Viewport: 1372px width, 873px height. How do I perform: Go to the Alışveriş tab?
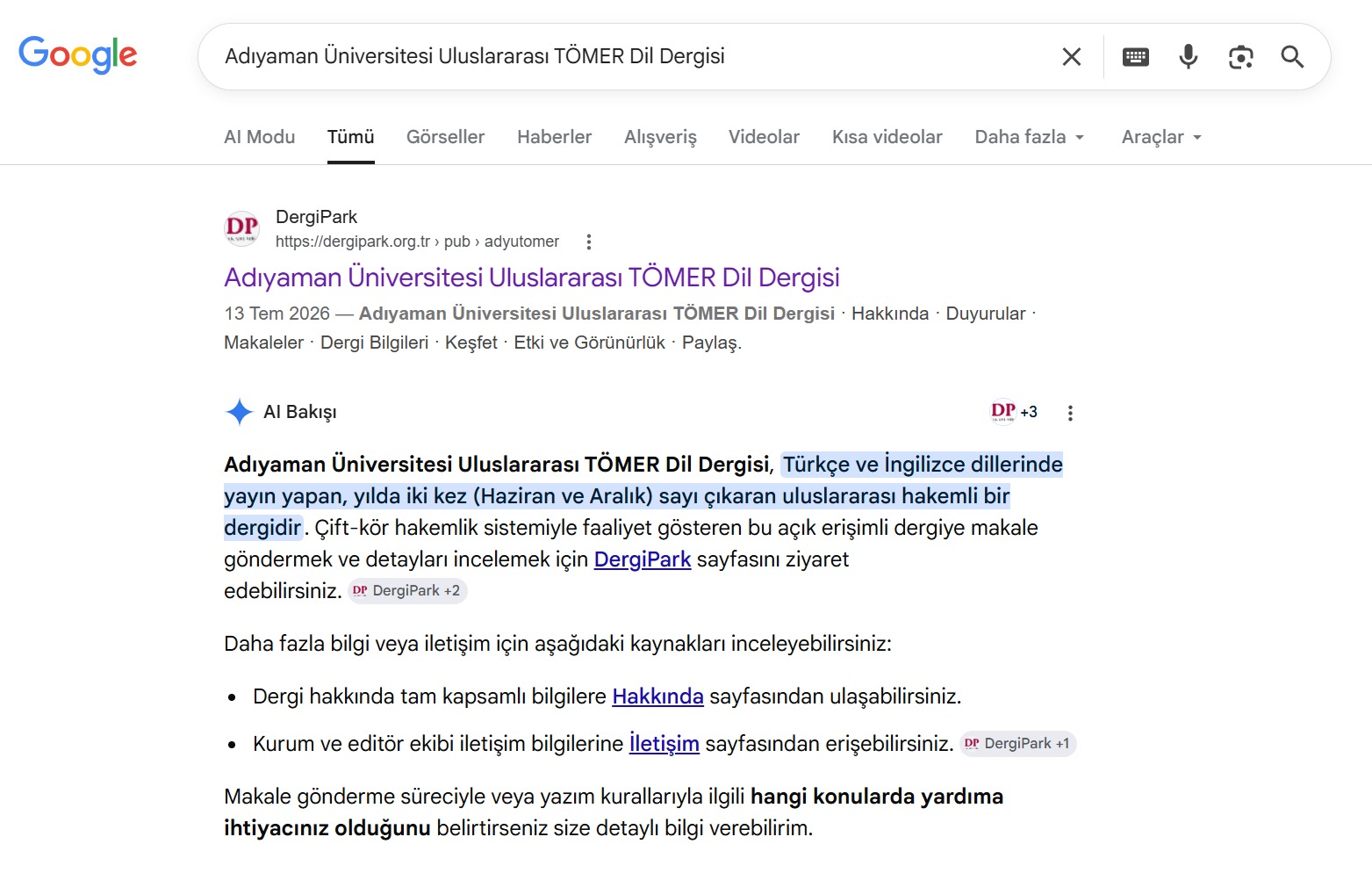(660, 137)
